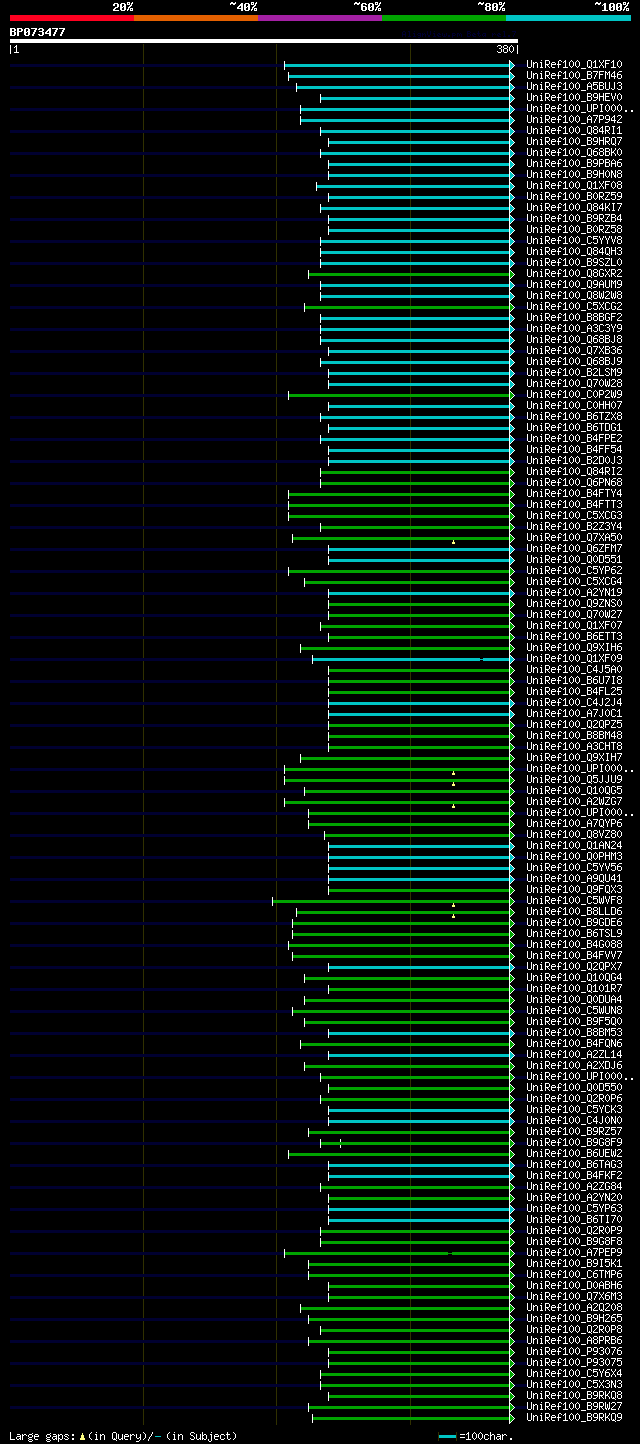Click the white query ruler bar from 1 to 380
Viewport: 640px width, 1444px height.
(x=264, y=41)
